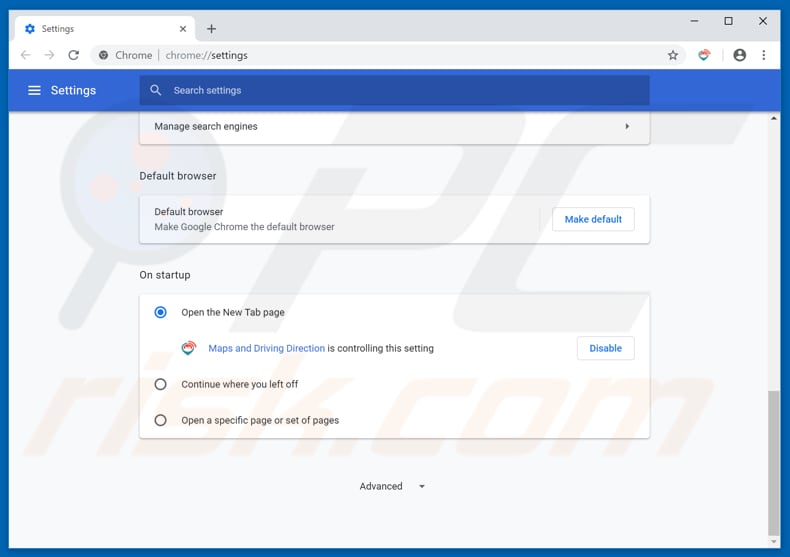This screenshot has height=557, width=790.
Task: Open the Maps and Driving Direction link
Action: pyautogui.click(x=267, y=348)
